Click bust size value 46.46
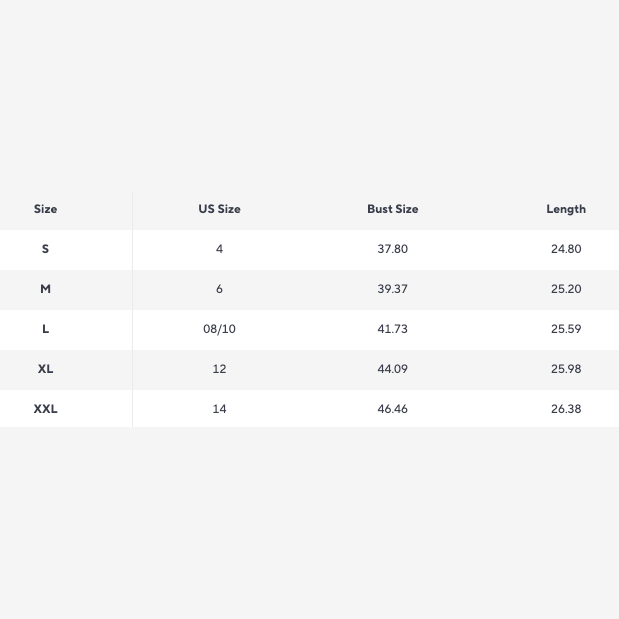Viewport: 619px width, 619px height. point(392,409)
